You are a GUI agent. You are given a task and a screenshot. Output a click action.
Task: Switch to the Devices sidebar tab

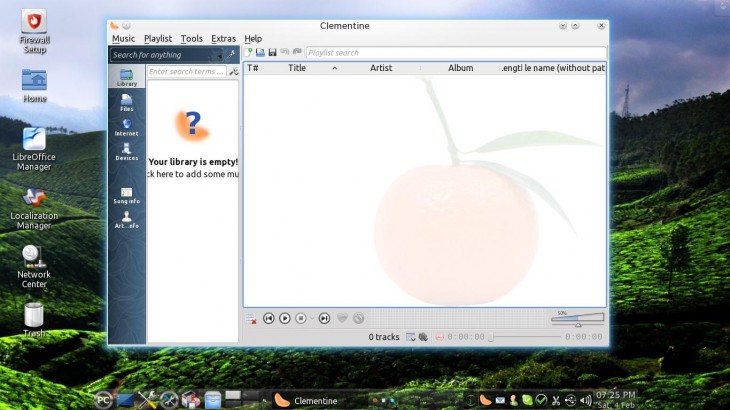coord(127,152)
